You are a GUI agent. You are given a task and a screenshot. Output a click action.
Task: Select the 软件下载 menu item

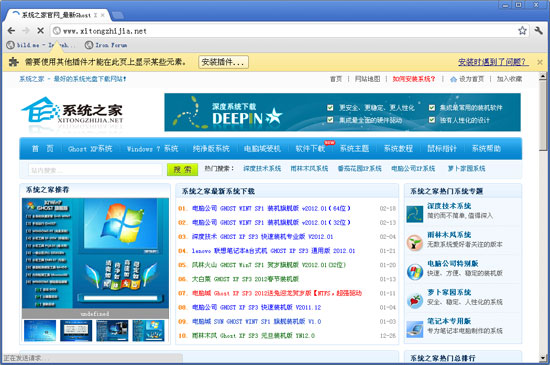(310, 149)
